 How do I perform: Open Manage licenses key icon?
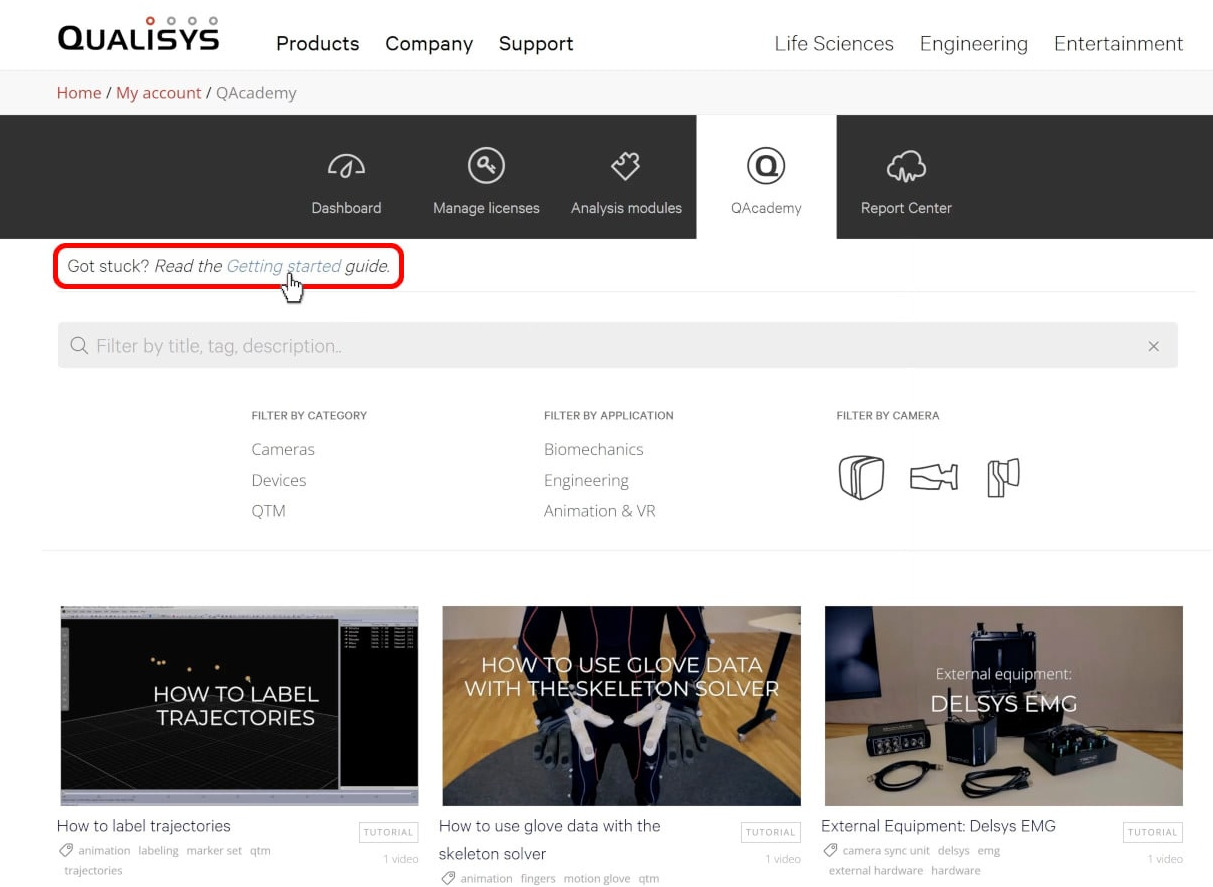tap(486, 166)
